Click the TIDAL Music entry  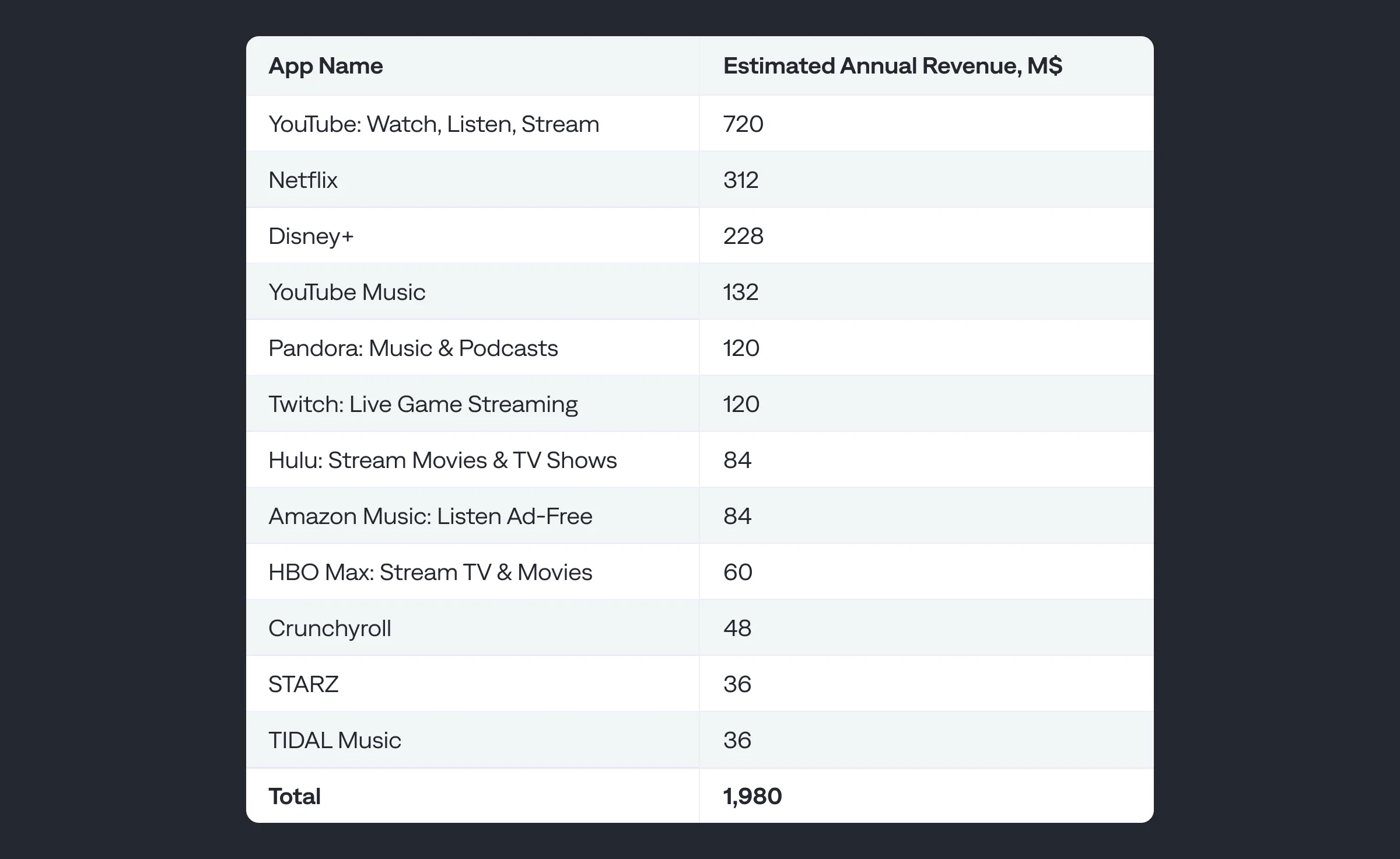[x=334, y=739]
